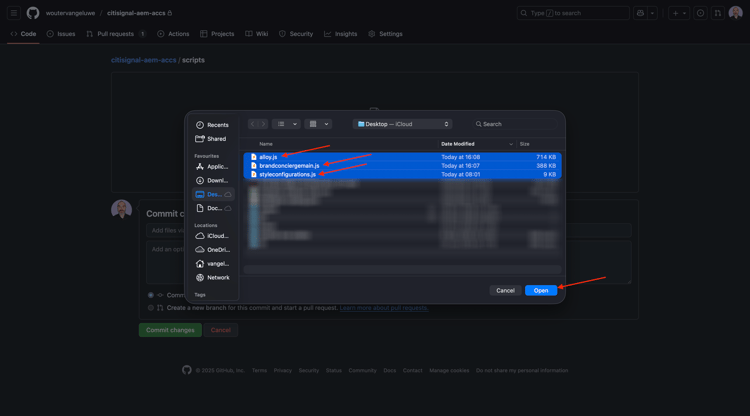Open the user avatar menu
This screenshot has height=416, width=750.
point(735,13)
